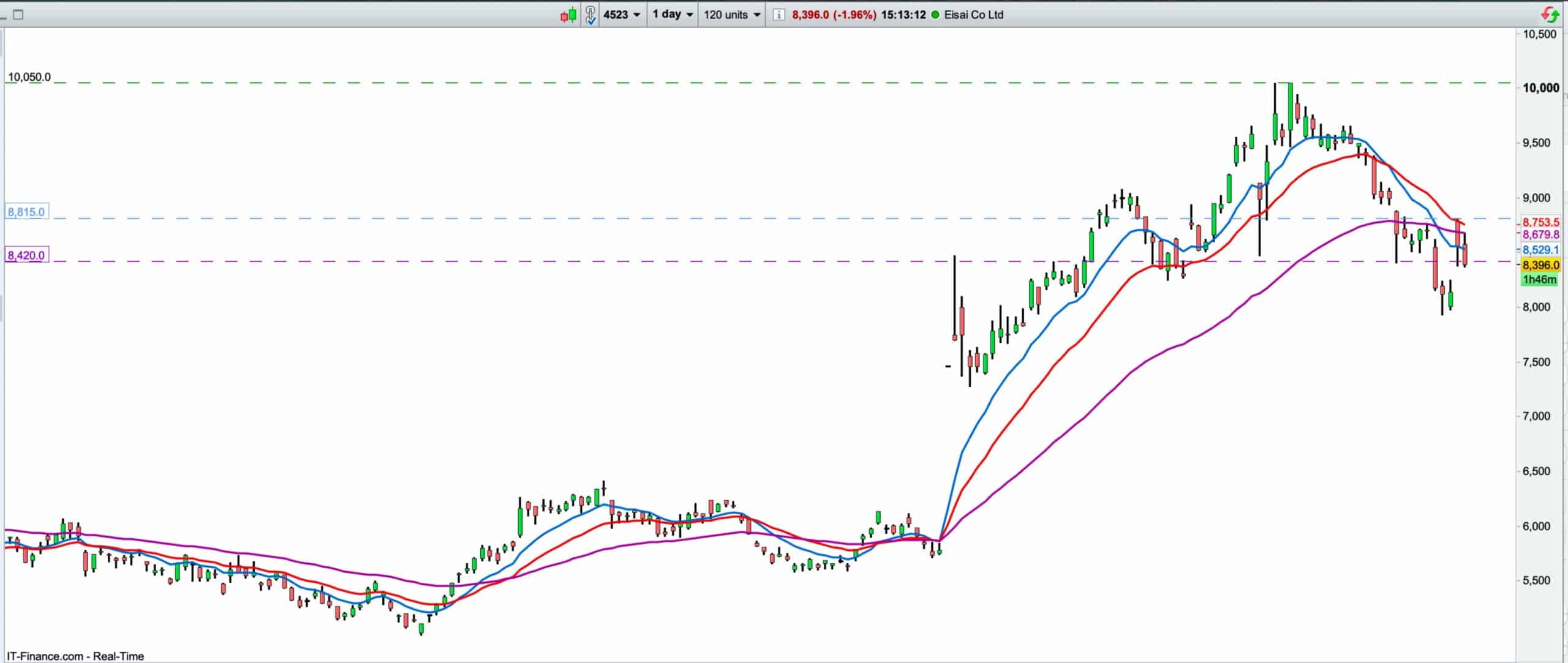The image size is (1568, 663).
Task: Click the magenta 8,679.8 moving average label
Action: pos(1540,234)
